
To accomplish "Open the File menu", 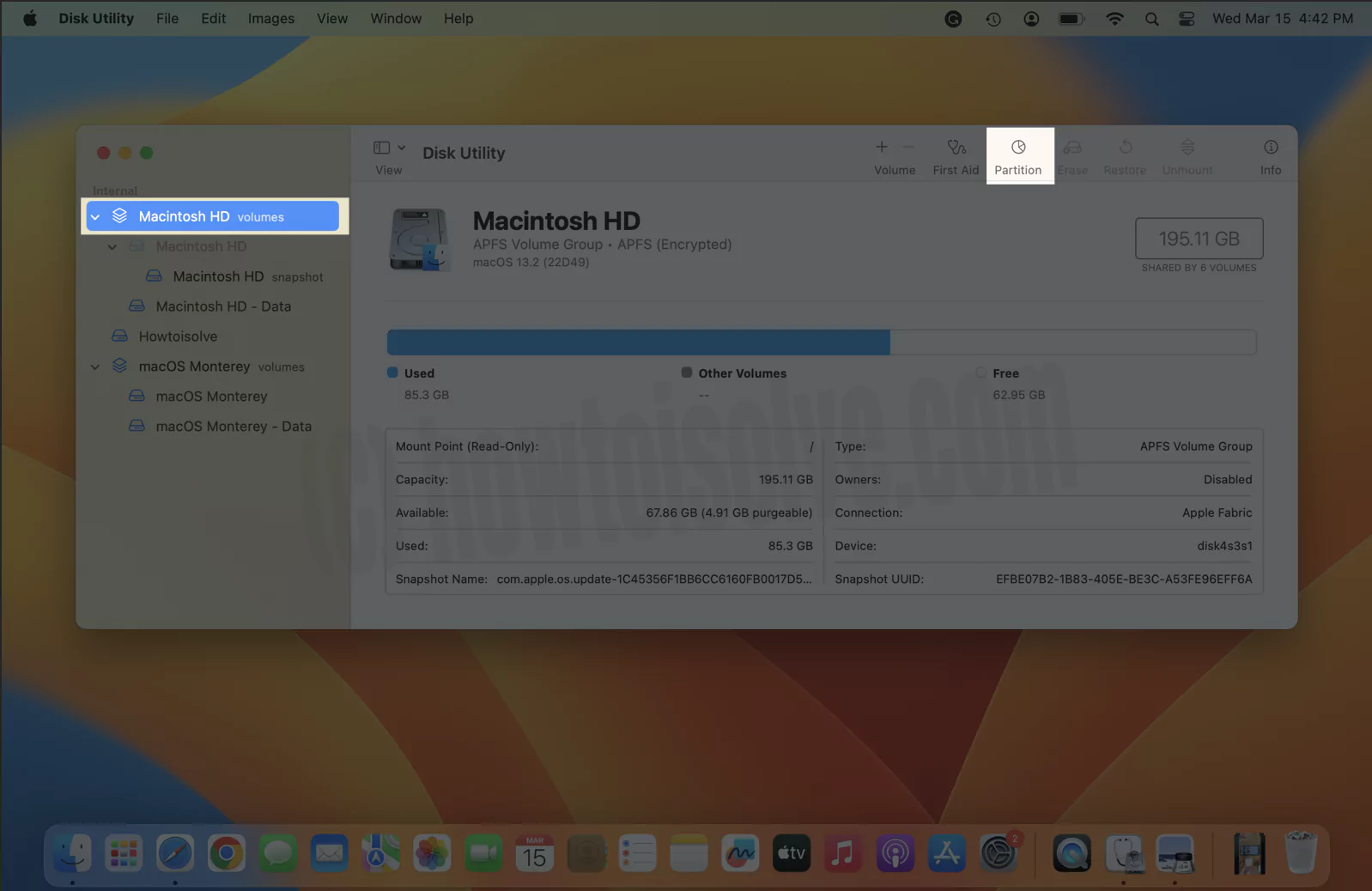I will 167,18.
